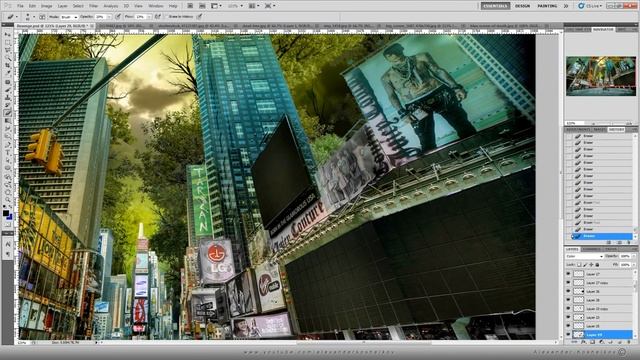The width and height of the screenshot is (640, 360).
Task: Delete current state in History panel
Action: pyautogui.click(x=628, y=242)
